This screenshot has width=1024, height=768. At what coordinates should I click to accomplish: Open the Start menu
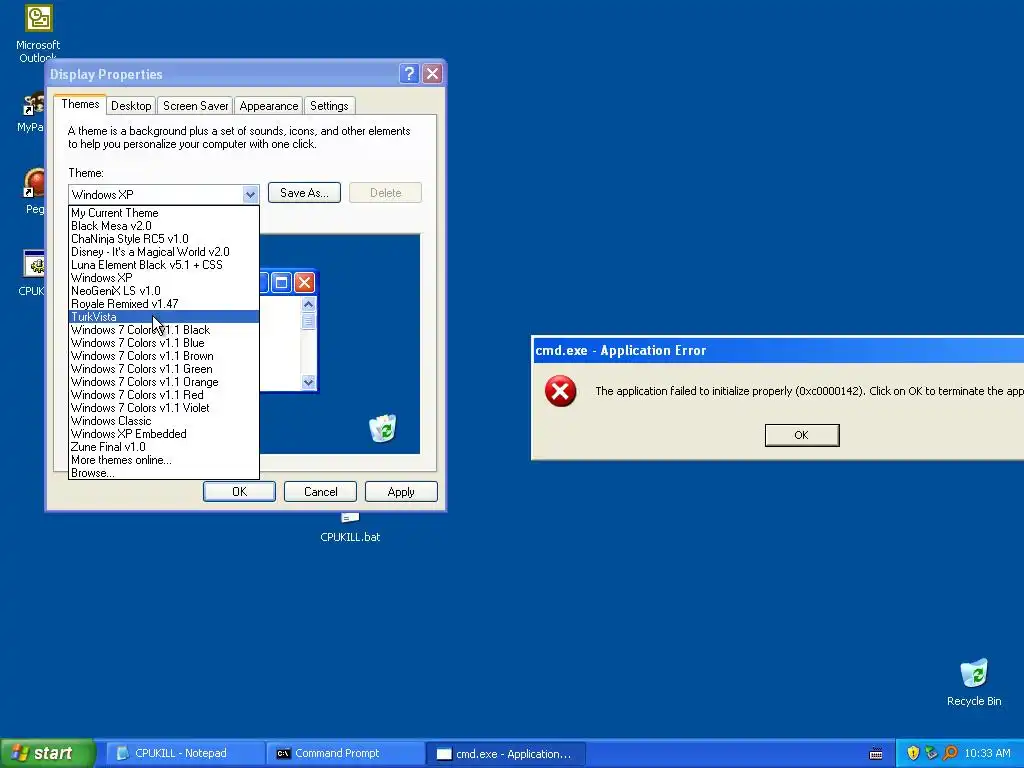coord(47,753)
